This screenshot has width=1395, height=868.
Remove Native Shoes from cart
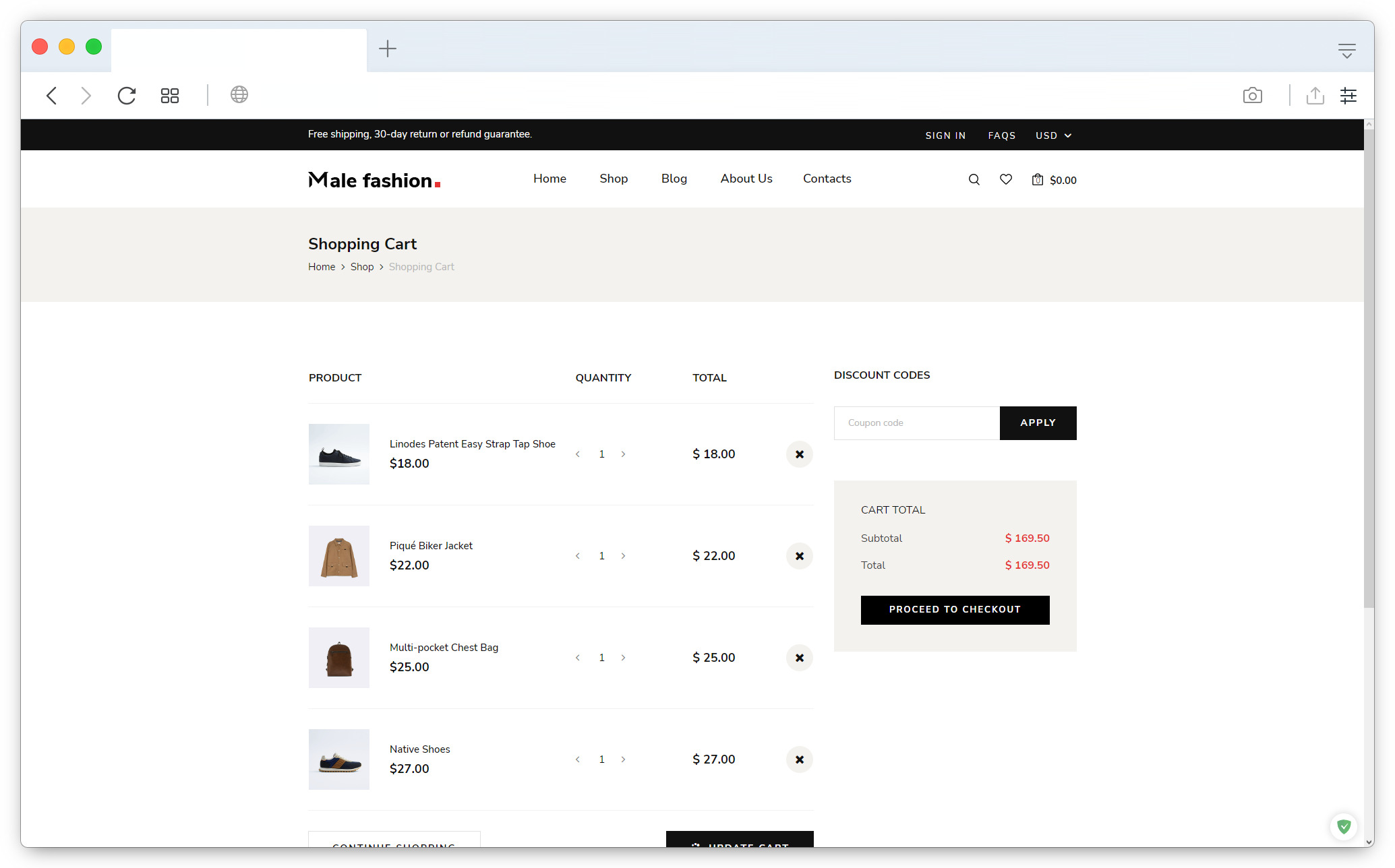tap(800, 759)
